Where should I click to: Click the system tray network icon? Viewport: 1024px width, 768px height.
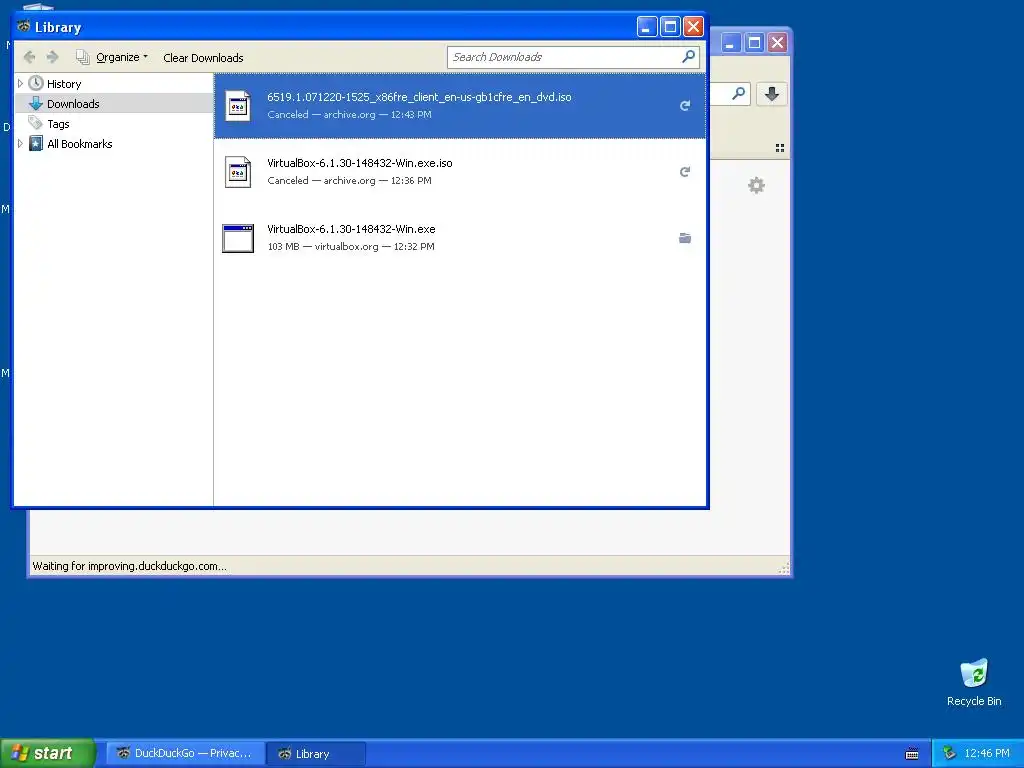(949, 754)
